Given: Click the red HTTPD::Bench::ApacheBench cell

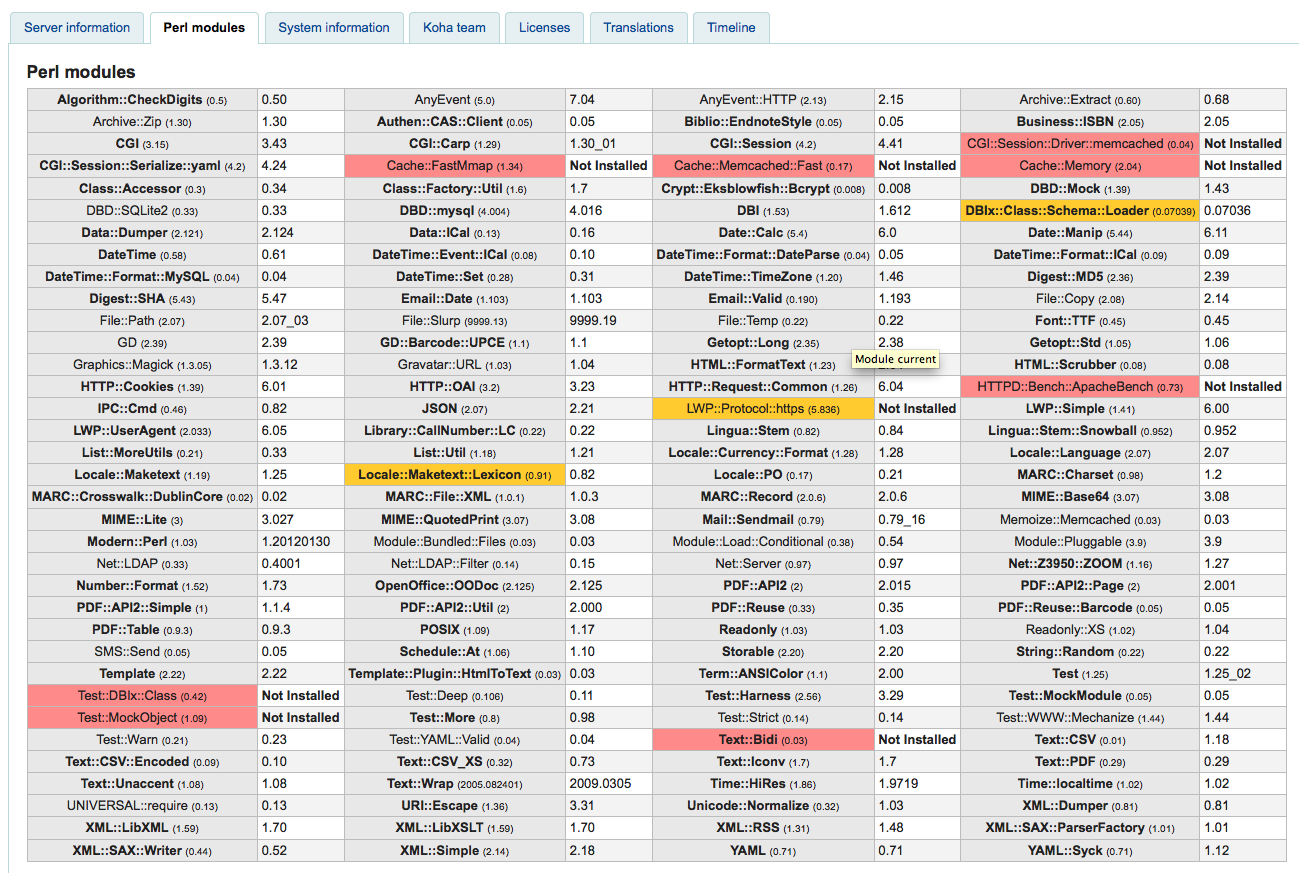Looking at the screenshot, I should (x=1080, y=387).
